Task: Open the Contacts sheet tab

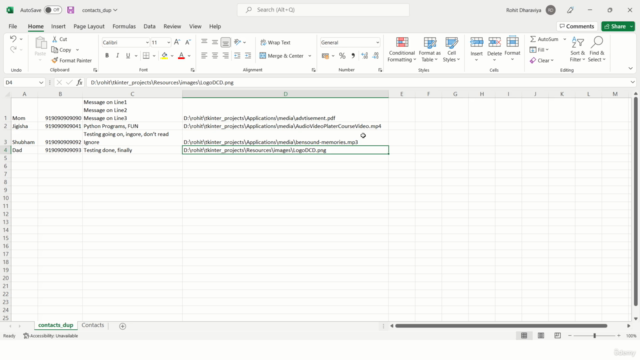Action: coord(93,325)
